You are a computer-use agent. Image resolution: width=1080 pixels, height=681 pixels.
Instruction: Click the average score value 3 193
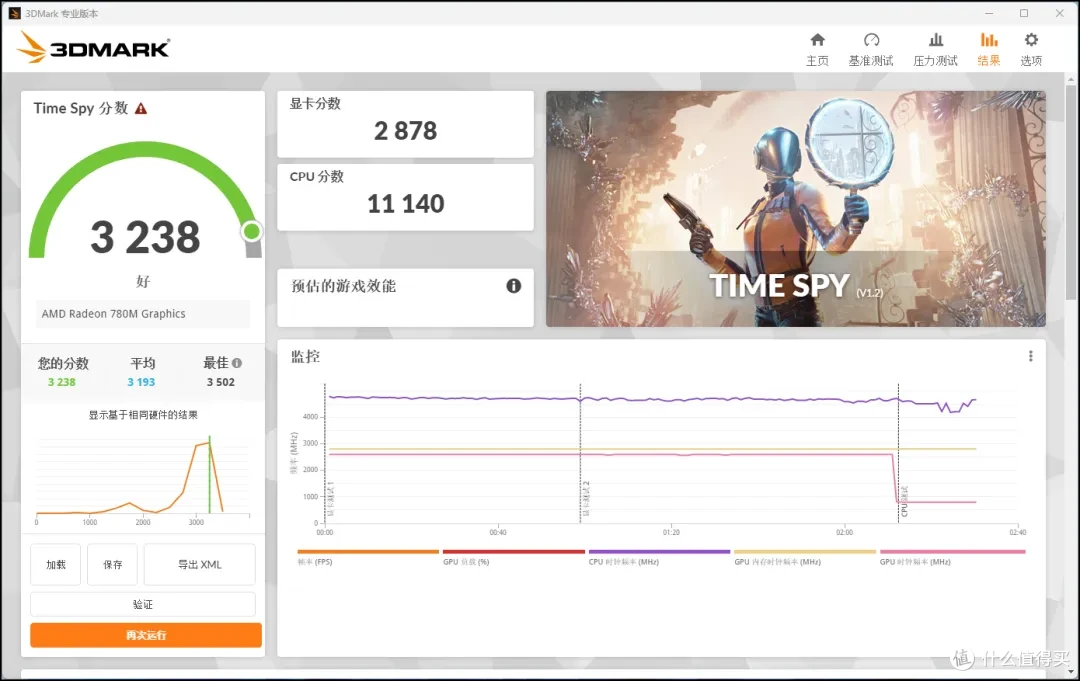pos(141,382)
